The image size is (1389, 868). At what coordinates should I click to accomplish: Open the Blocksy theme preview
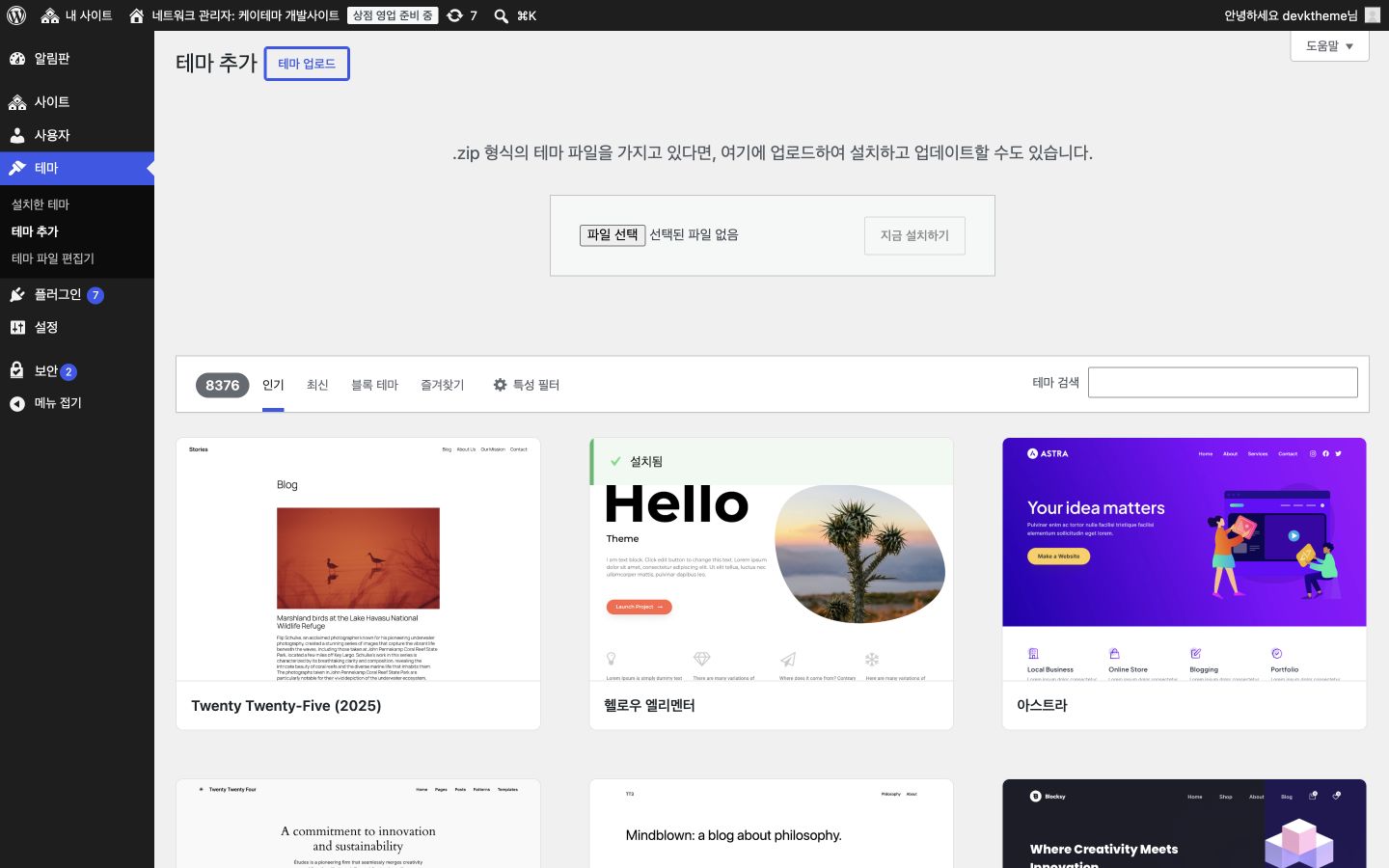[1185, 824]
